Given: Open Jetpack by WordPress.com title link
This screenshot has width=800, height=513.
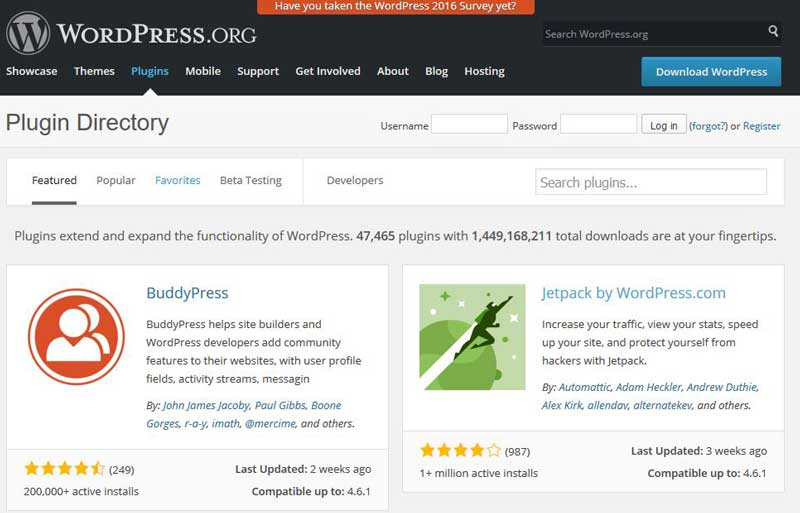Looking at the screenshot, I should pyautogui.click(x=633, y=293).
